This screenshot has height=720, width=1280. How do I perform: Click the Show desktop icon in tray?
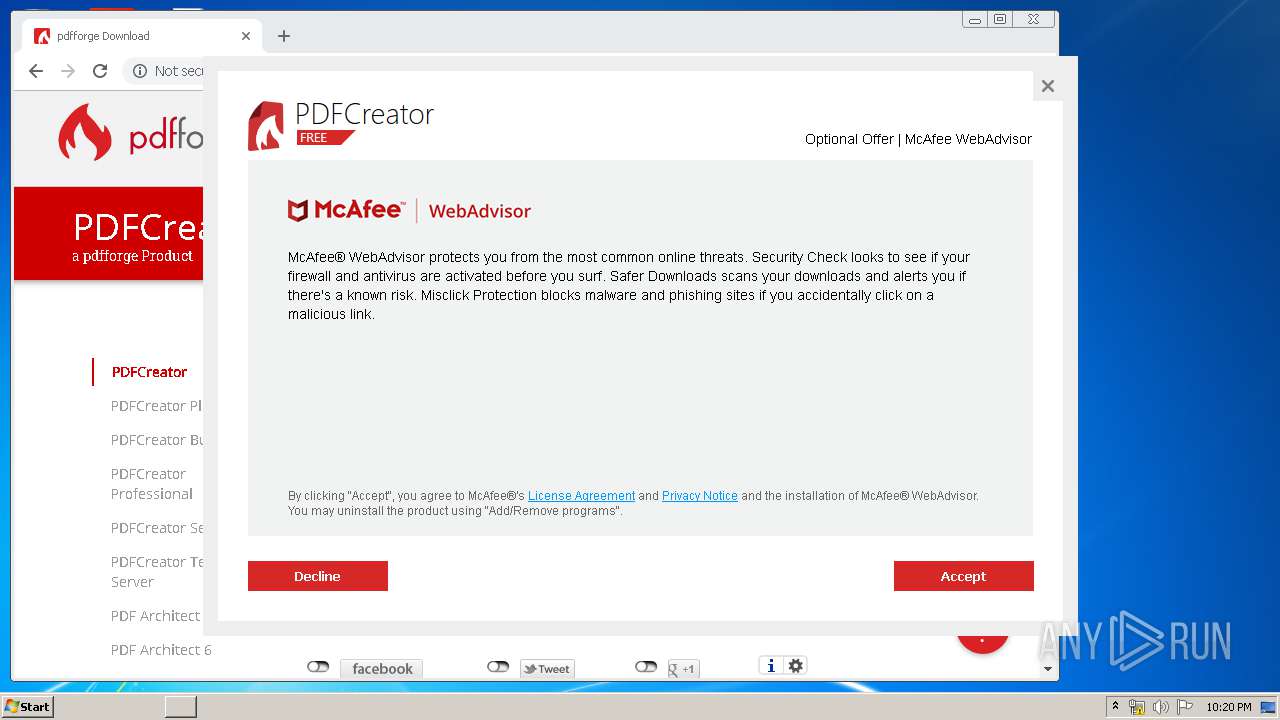[x=1268, y=707]
